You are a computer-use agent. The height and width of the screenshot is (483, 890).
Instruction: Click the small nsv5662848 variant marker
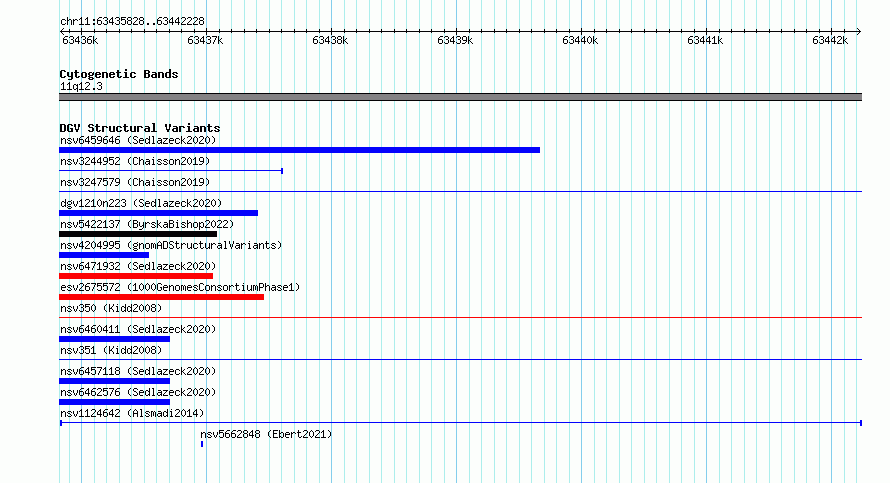pos(202,444)
